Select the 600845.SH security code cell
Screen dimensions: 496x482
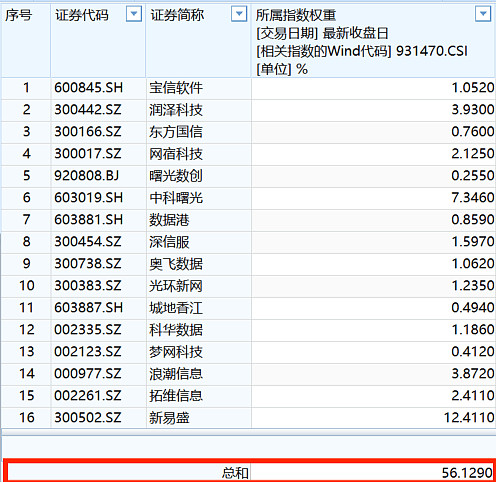(x=98, y=88)
